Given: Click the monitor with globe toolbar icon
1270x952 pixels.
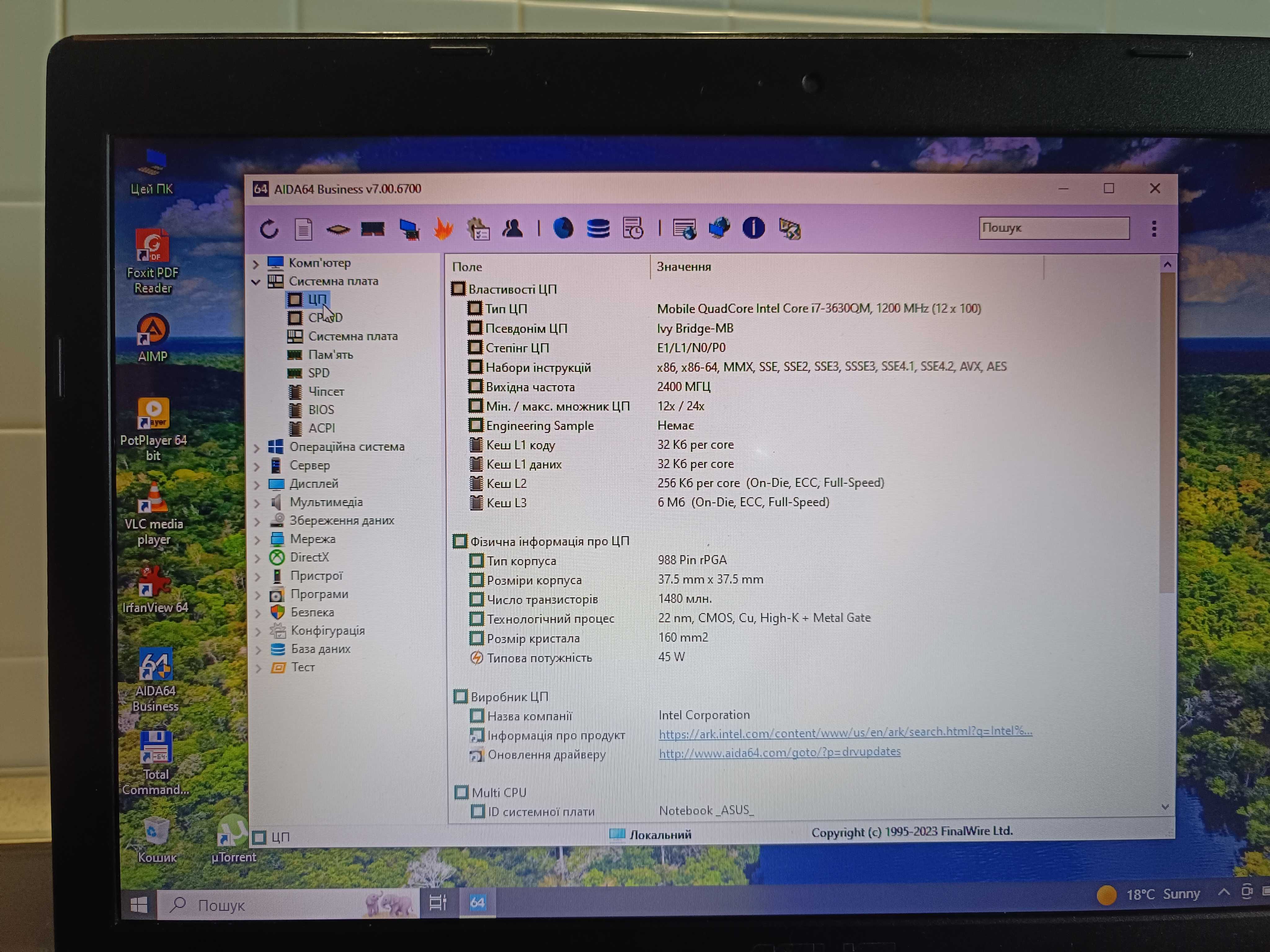Looking at the screenshot, I should click(684, 229).
